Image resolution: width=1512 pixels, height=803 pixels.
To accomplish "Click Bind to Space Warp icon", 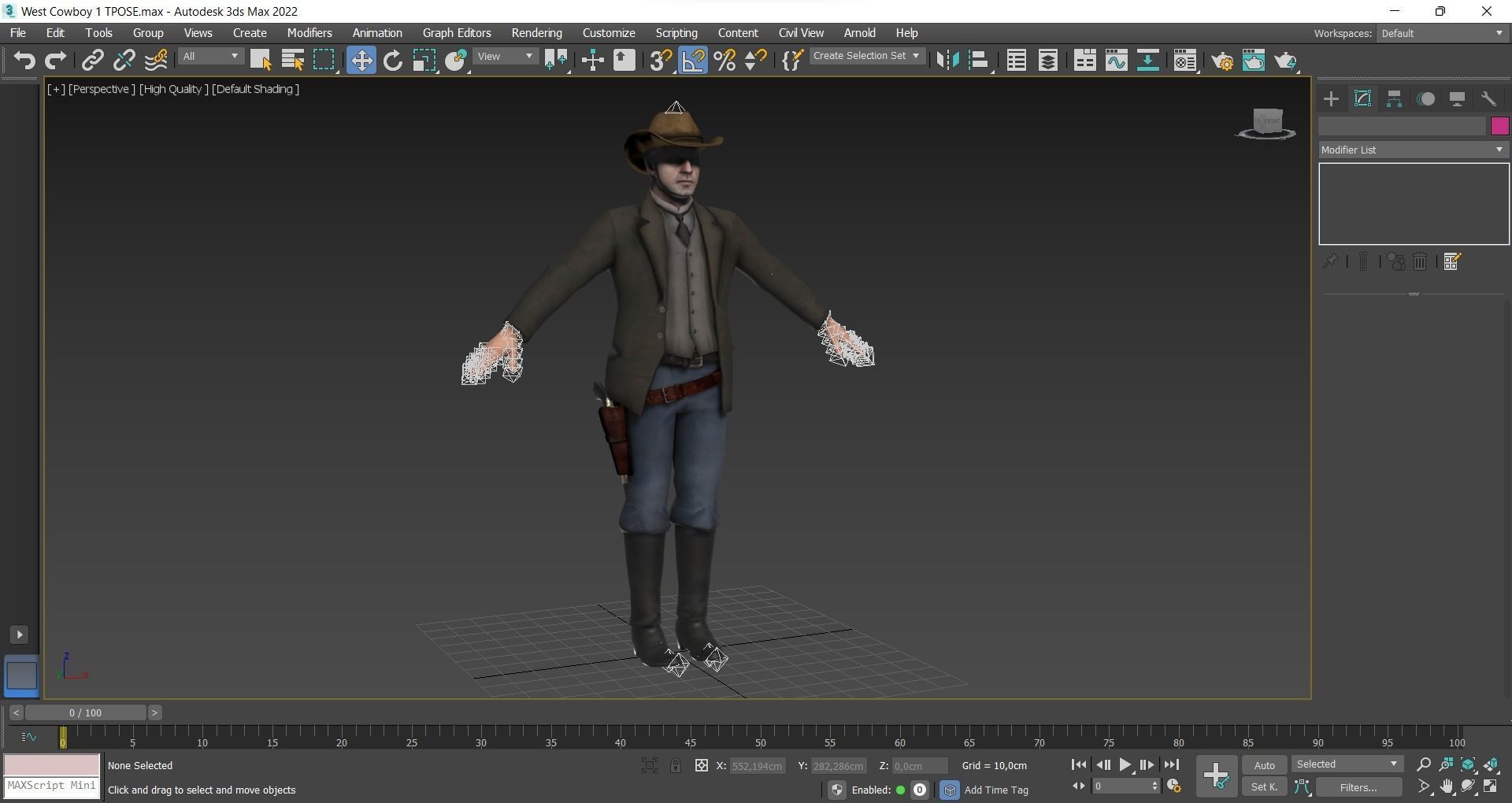I will pos(156,61).
